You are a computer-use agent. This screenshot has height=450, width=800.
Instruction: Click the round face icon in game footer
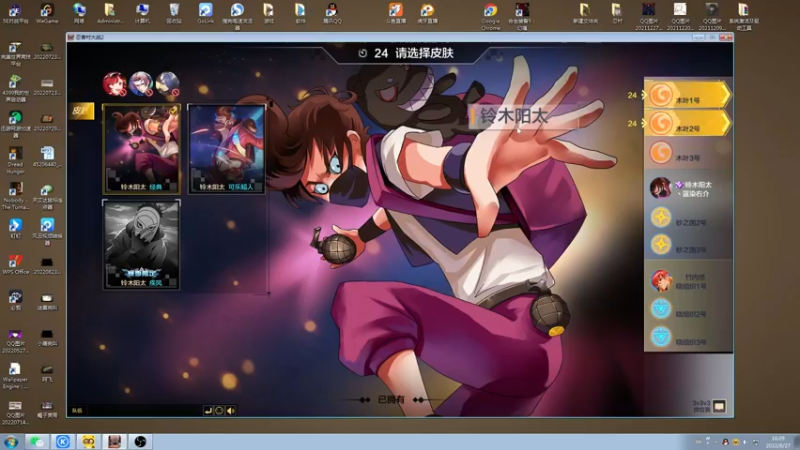click(x=219, y=410)
